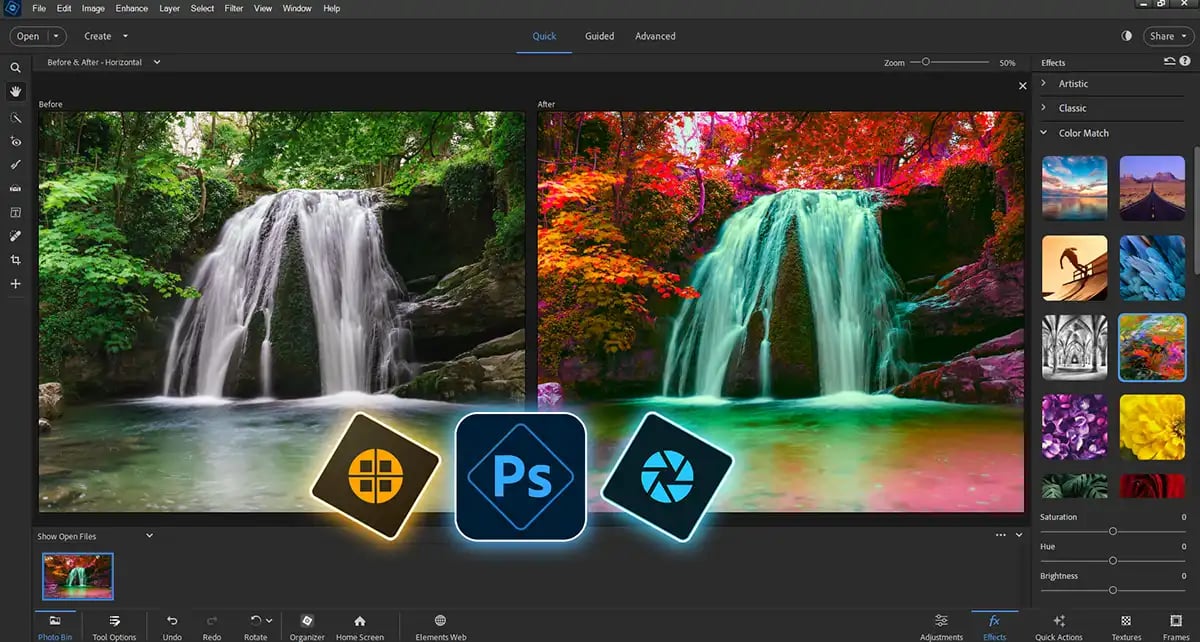The image size is (1200, 642).
Task: Open the File menu
Action: tap(38, 8)
